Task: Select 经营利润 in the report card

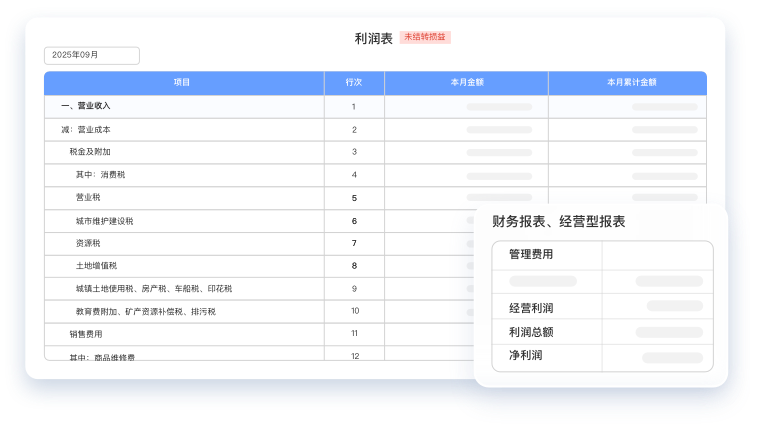Action: coord(531,307)
